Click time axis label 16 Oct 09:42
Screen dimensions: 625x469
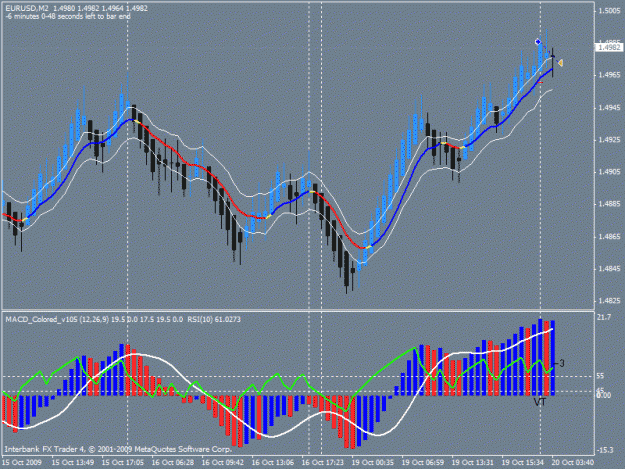coord(222,463)
